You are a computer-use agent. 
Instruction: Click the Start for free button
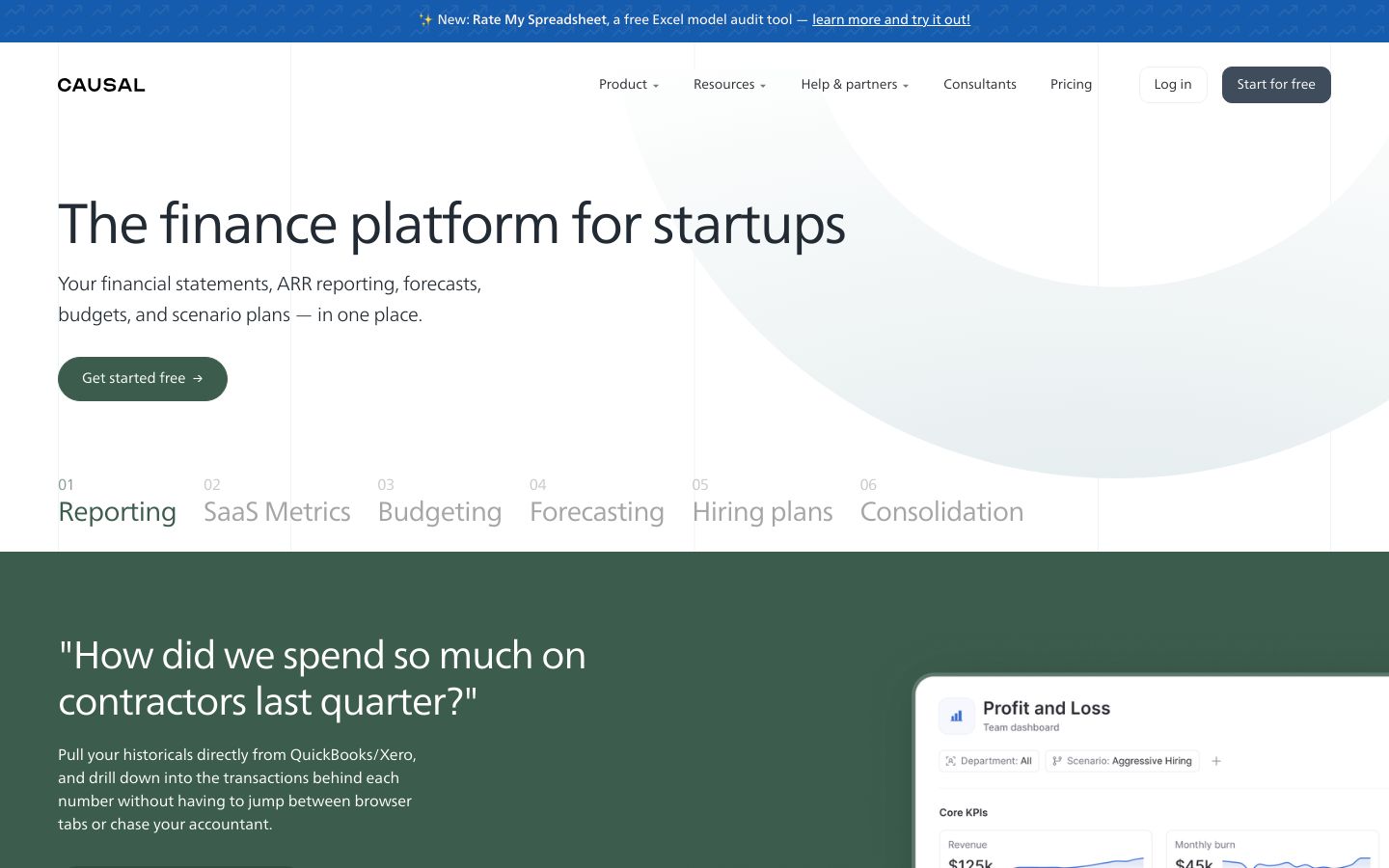(x=1276, y=85)
